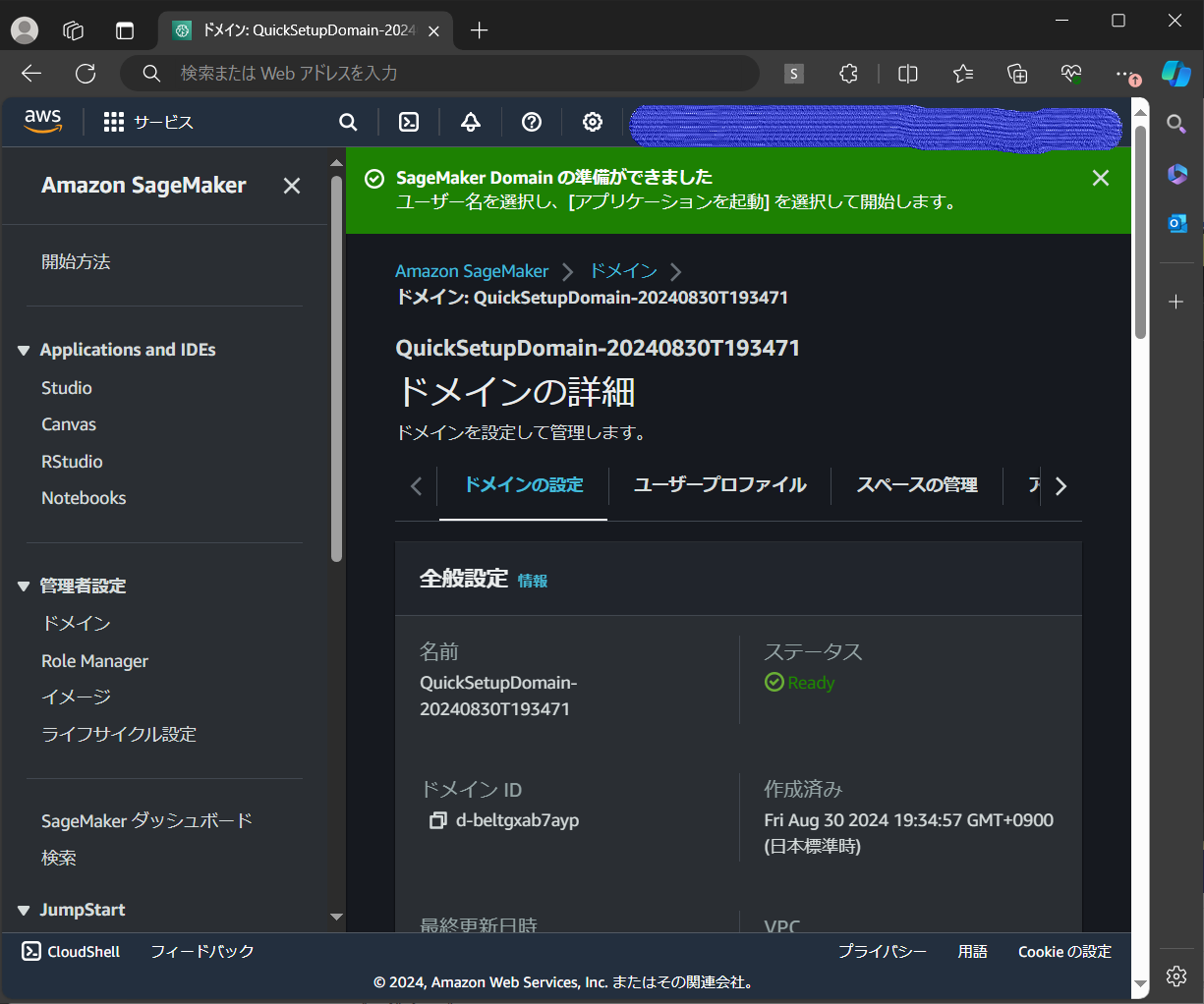Open the 情報 link beside 全般設定

click(533, 581)
